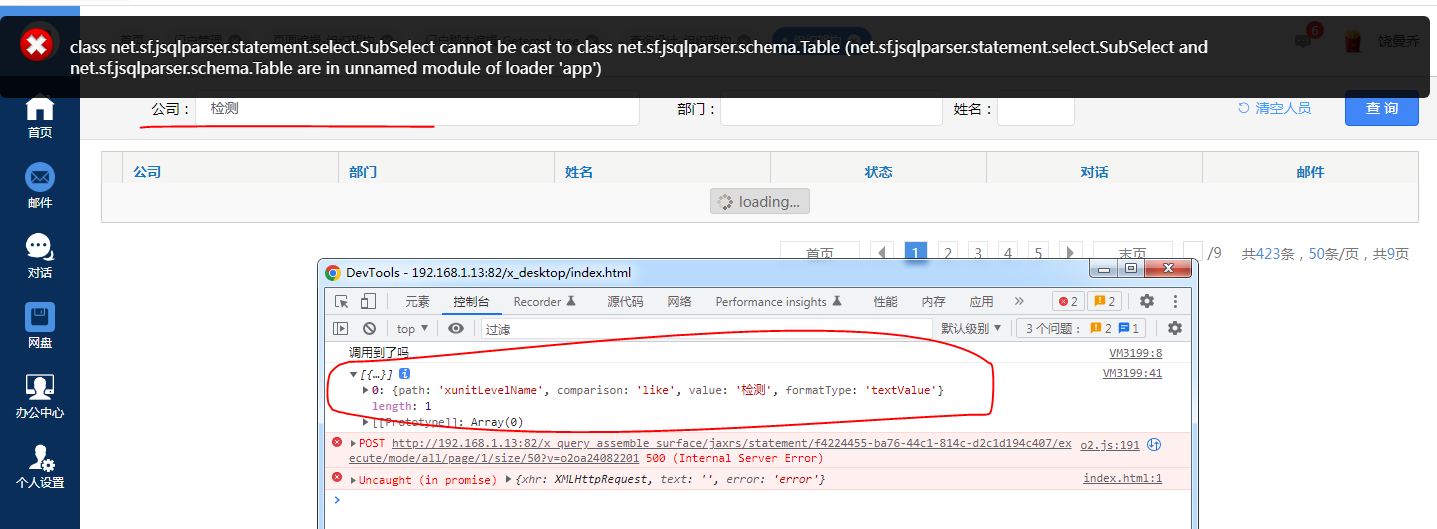The height and width of the screenshot is (529, 1437).
Task: Click the 姓名 name input field
Action: point(1036,108)
